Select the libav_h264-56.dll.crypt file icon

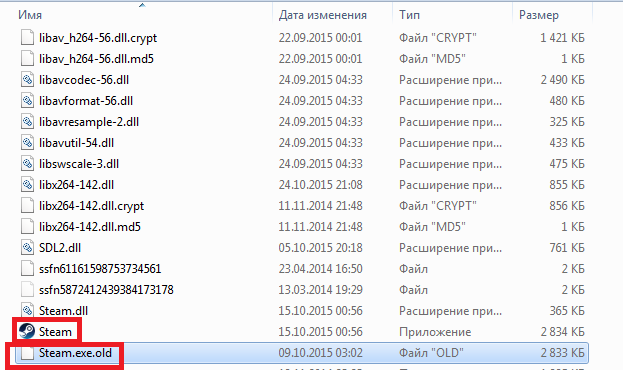[x=27, y=38]
